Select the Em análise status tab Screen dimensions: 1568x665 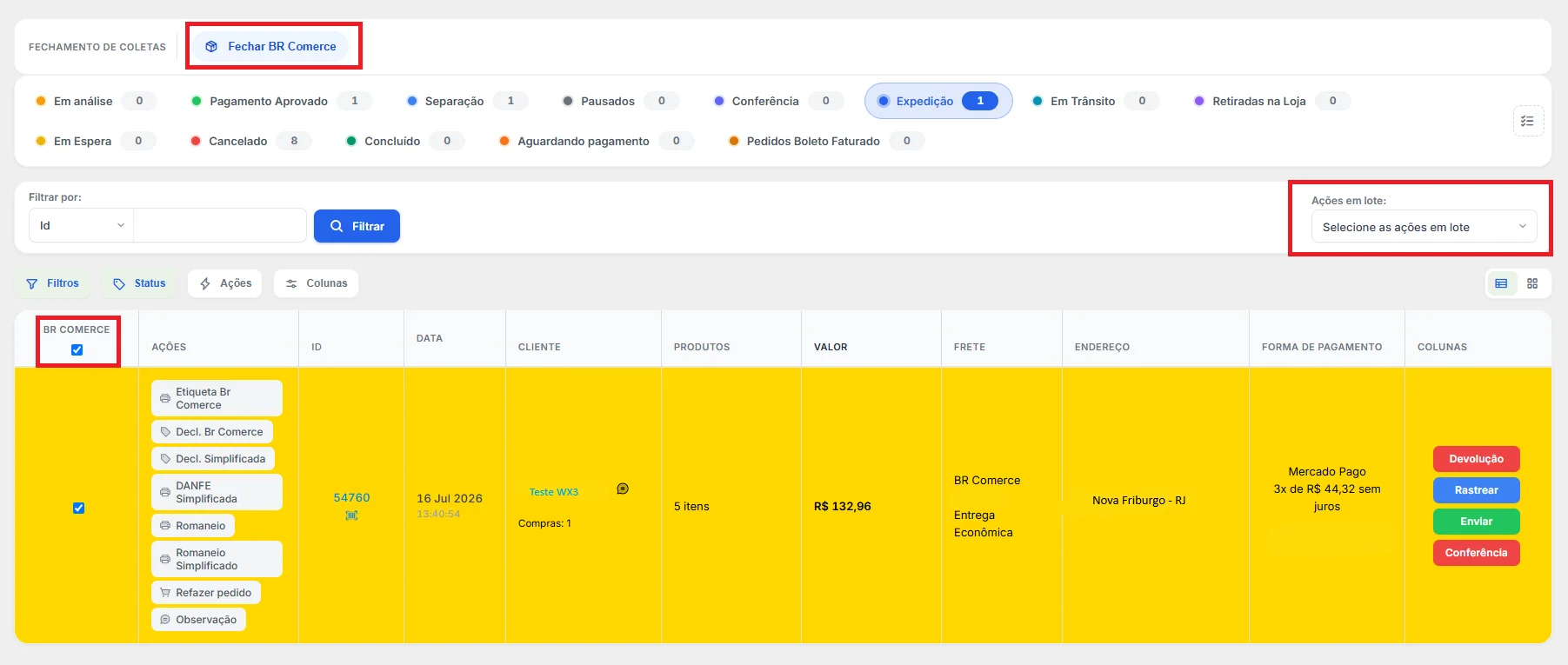coord(96,101)
